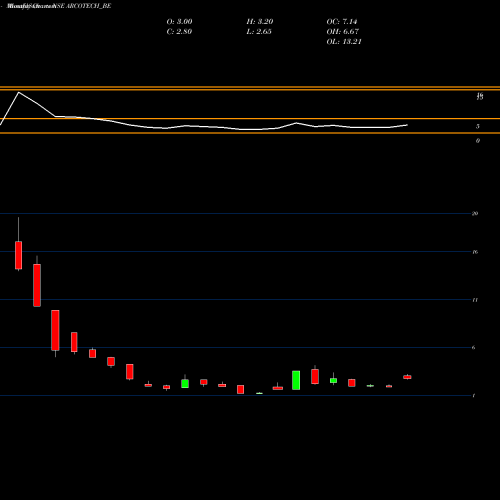Click the OH: 6.67 reading
This screenshot has height=500, width=500.
pos(343,32)
